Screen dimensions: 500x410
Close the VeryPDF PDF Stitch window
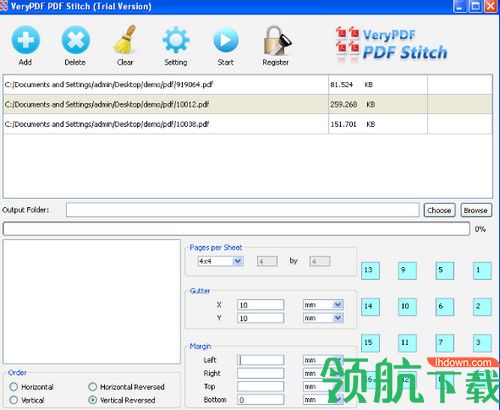tap(491, 6)
